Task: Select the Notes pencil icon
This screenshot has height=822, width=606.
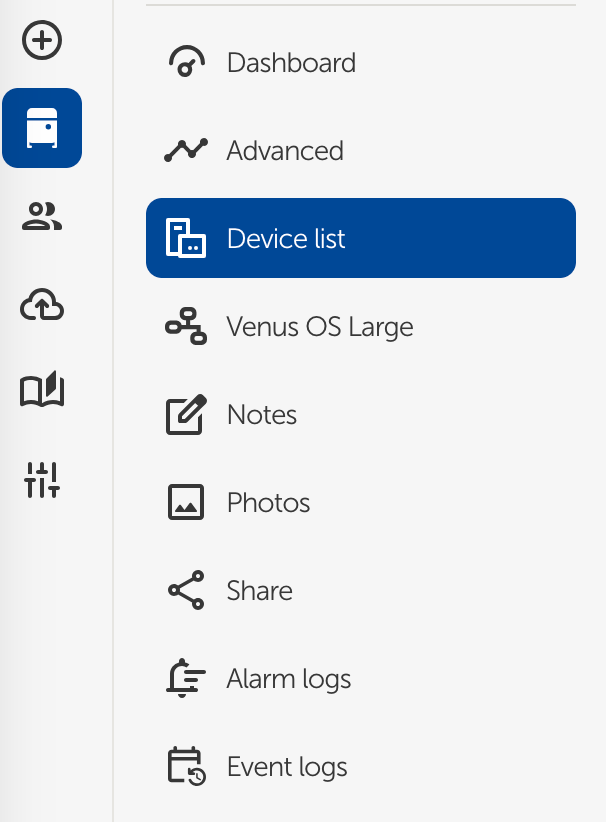Action: pos(184,414)
